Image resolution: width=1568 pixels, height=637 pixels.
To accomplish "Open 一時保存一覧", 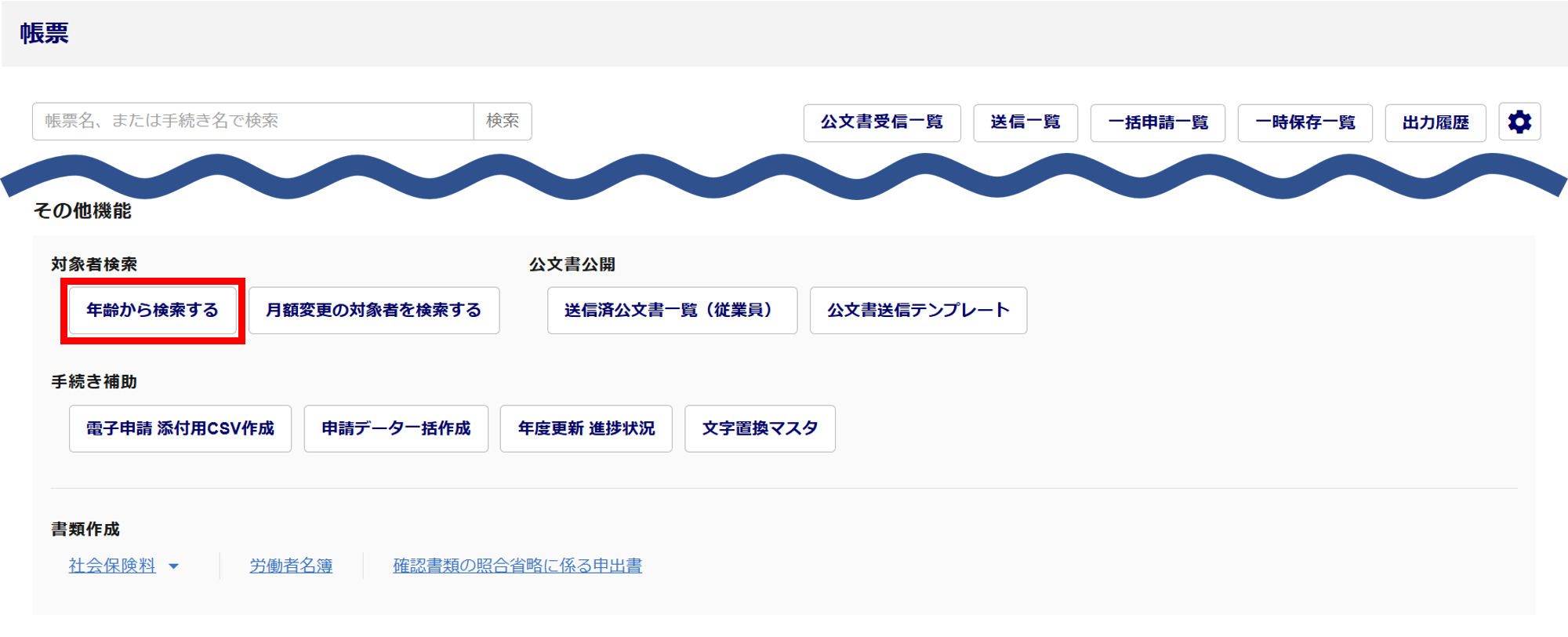I will coord(1305,122).
